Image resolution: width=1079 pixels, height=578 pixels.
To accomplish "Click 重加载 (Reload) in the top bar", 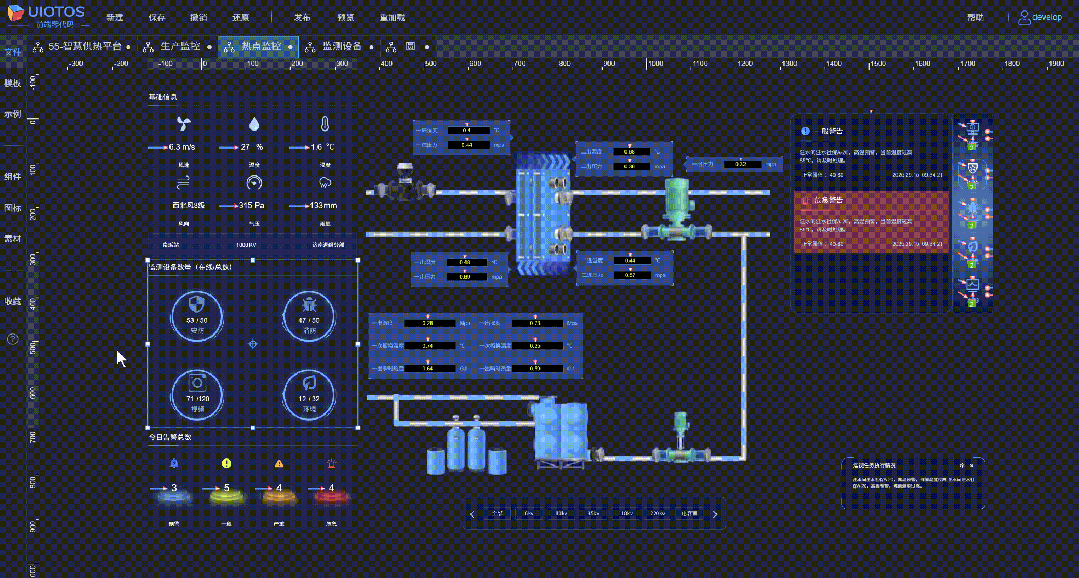I will 392,17.
